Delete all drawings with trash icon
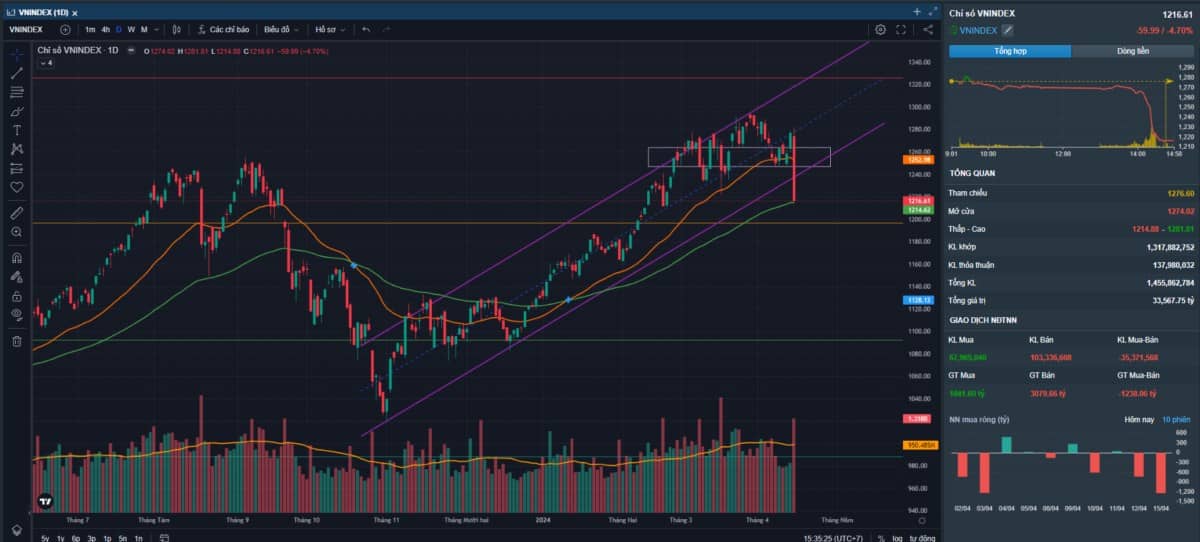This screenshot has width=1200, height=542. (x=17, y=341)
